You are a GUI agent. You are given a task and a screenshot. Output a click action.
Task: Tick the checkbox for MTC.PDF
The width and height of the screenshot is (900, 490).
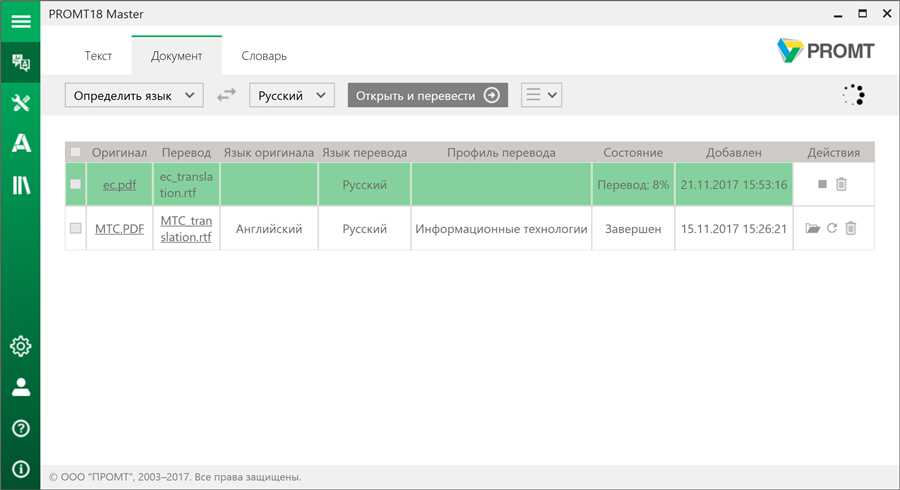(x=75, y=228)
